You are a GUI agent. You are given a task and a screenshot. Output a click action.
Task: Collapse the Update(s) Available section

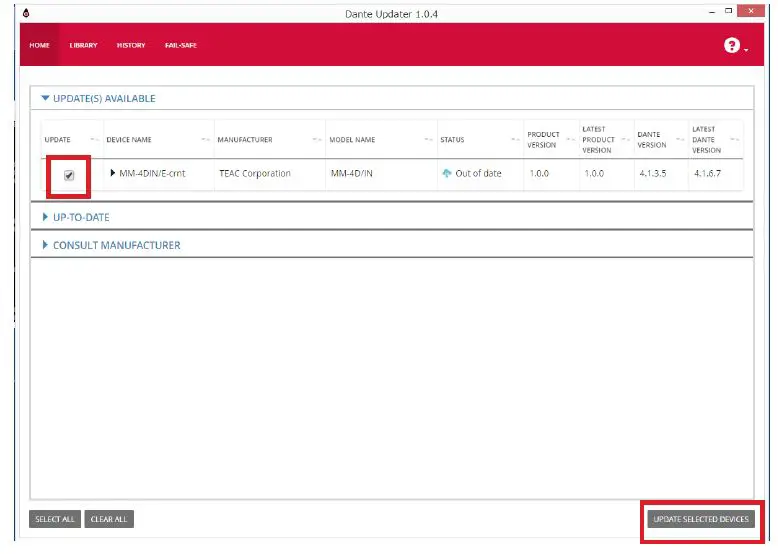click(45, 98)
